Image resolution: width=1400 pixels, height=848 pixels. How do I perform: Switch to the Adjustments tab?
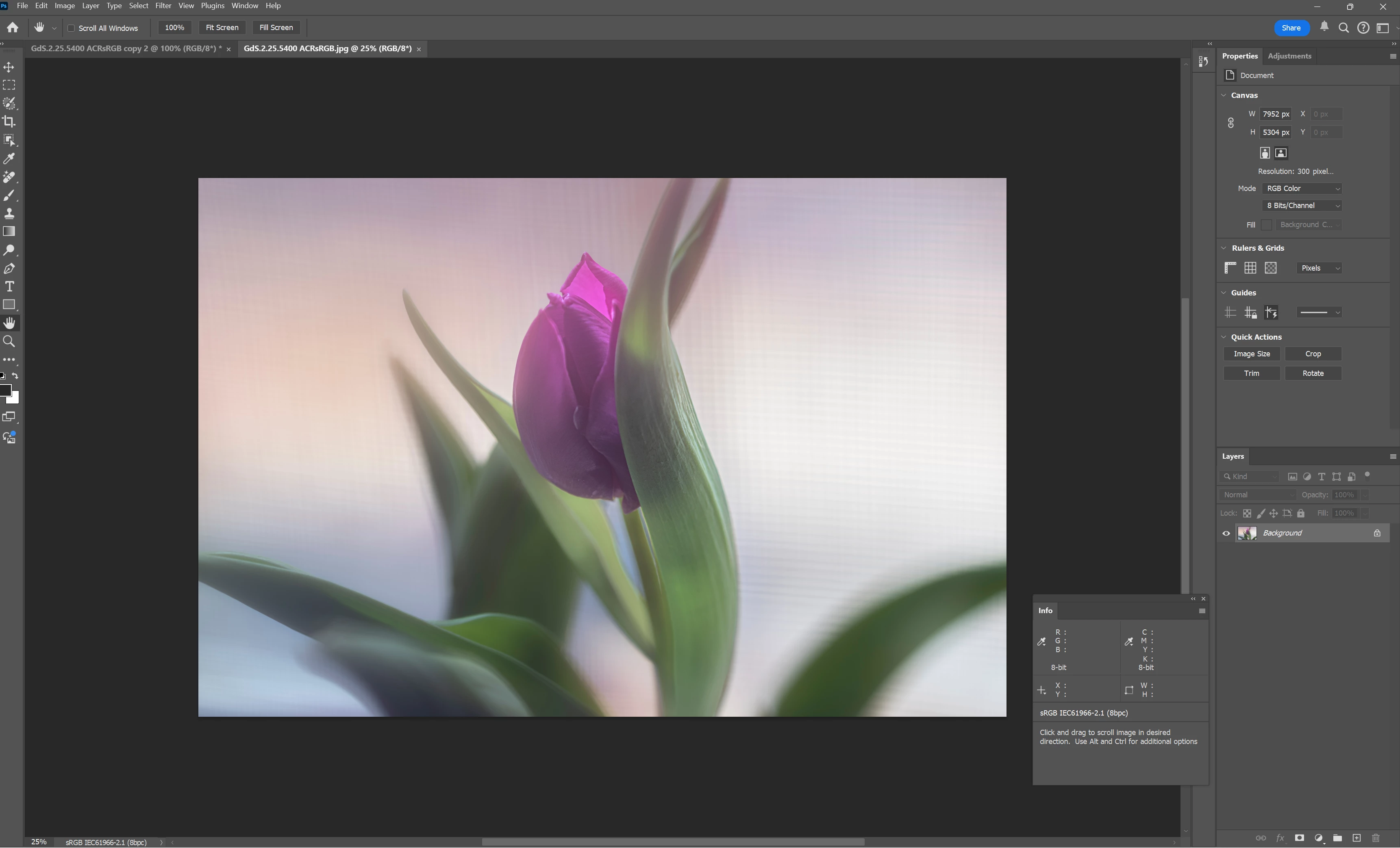[1289, 56]
